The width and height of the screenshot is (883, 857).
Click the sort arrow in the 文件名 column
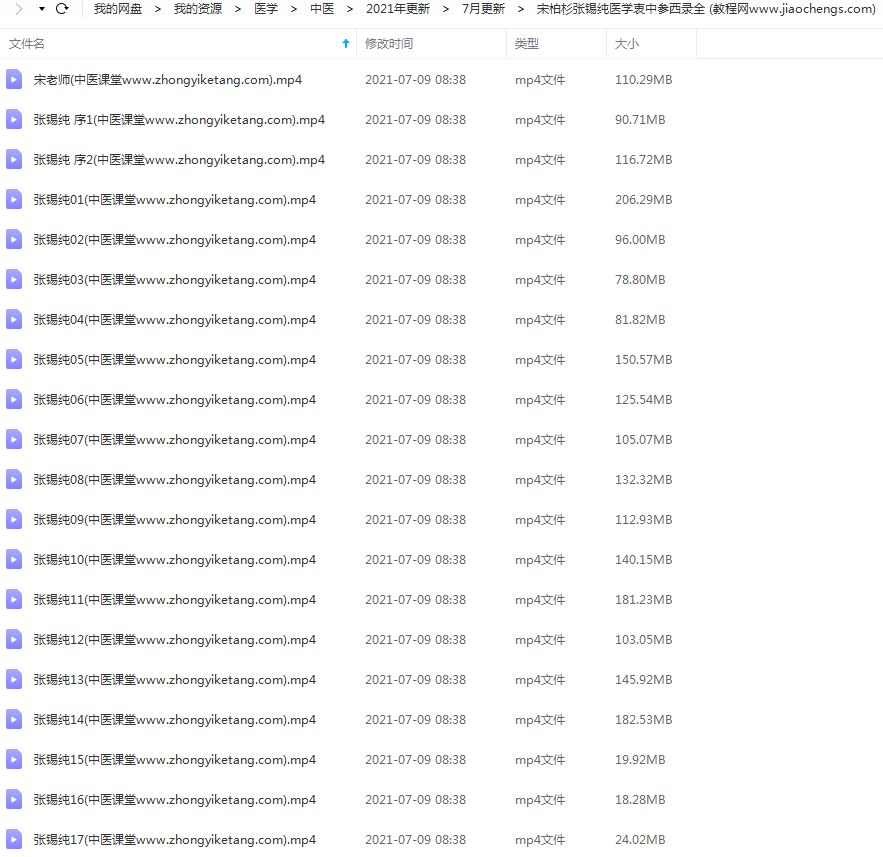[346, 43]
